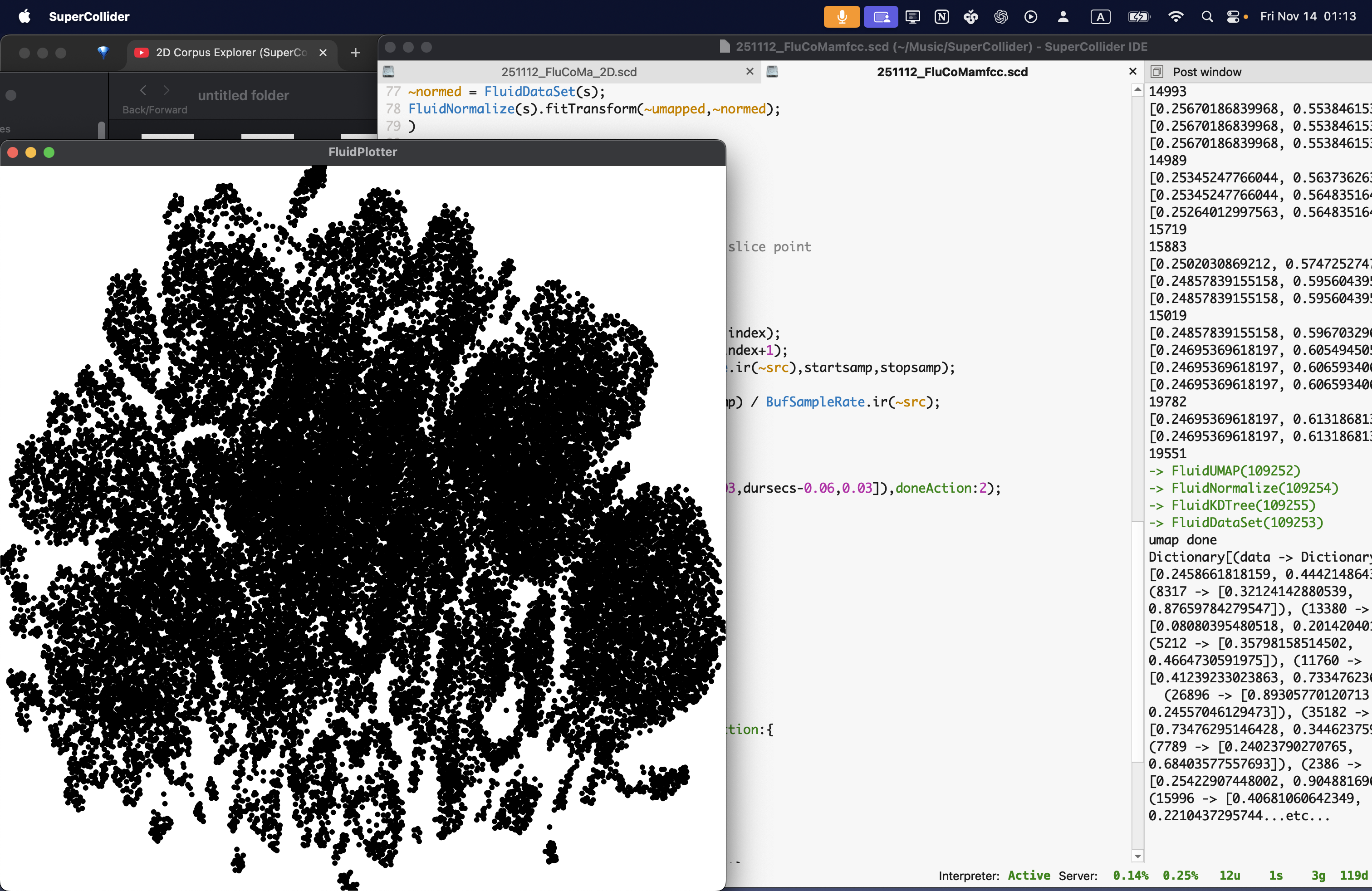Open Spotlight search in the menu bar
The image size is (1372, 891).
point(1206,17)
